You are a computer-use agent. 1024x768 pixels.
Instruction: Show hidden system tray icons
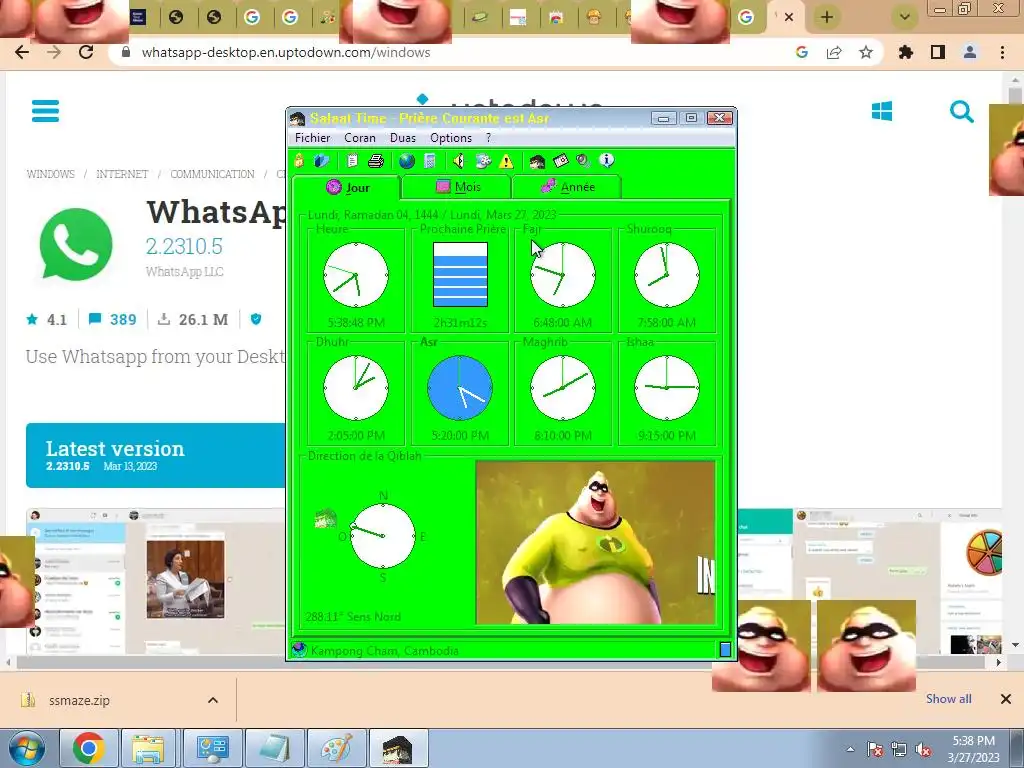point(850,749)
